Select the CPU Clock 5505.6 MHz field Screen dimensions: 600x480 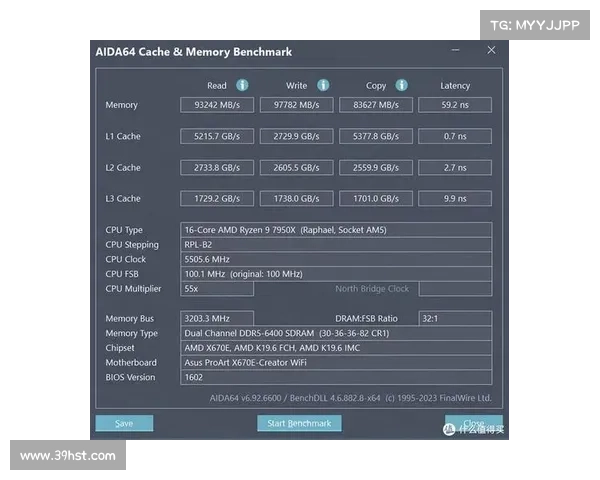click(x=335, y=259)
